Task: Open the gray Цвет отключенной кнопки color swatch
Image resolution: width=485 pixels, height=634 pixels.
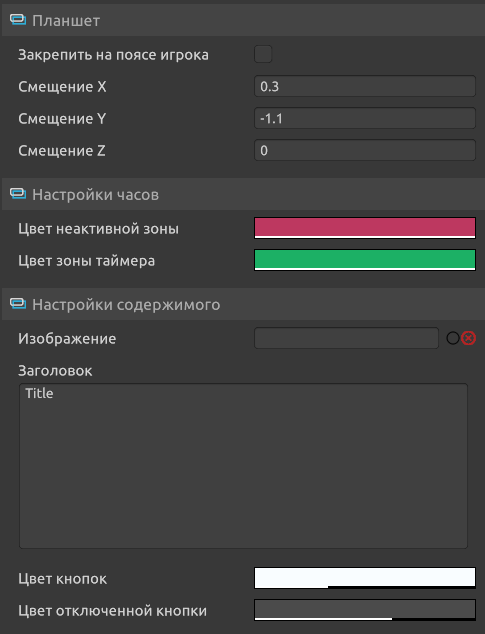Action: 365,610
